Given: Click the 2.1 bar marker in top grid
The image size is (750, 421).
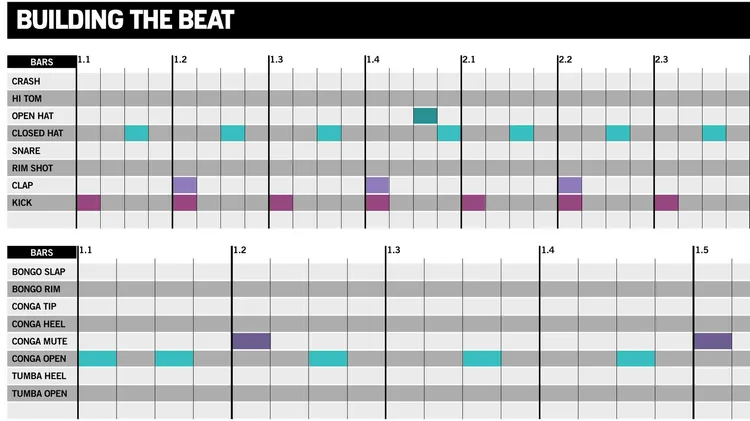Looking at the screenshot, I should (469, 60).
